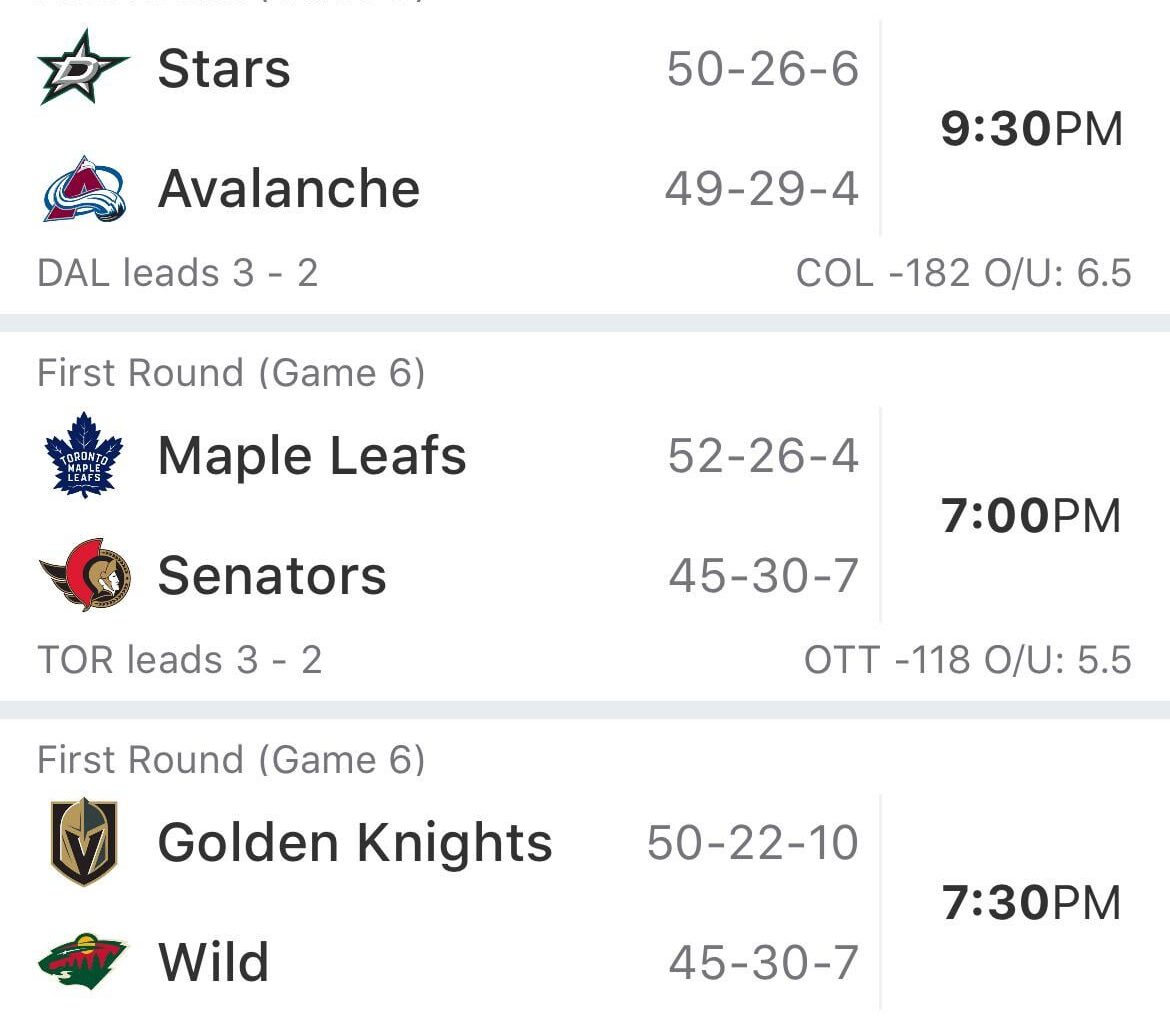Click the Senators team name
Image resolution: width=1170 pixels, height=1024 pixels.
coord(271,573)
